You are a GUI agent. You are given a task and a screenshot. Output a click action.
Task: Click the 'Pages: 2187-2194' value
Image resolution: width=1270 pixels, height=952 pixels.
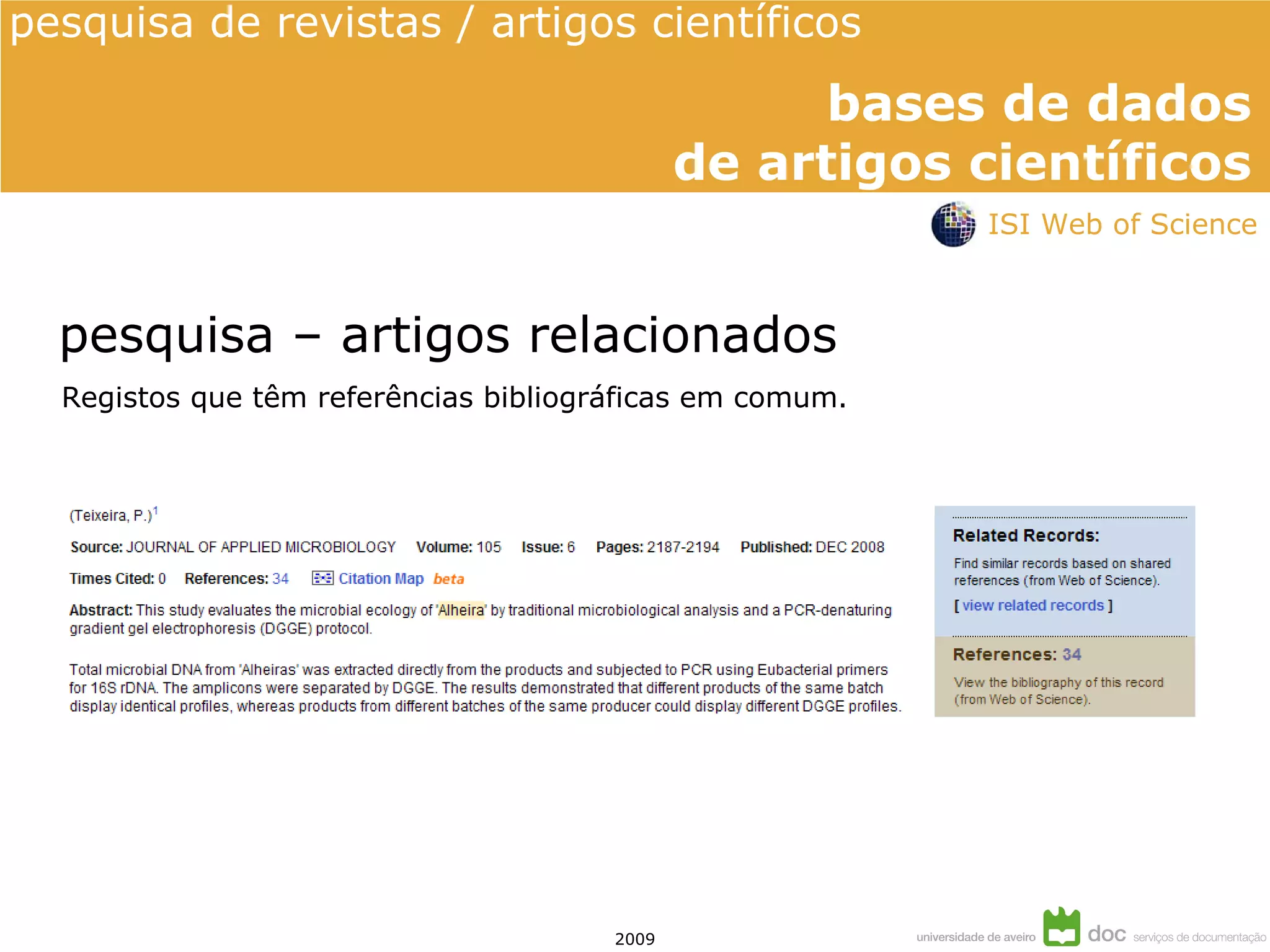657,547
